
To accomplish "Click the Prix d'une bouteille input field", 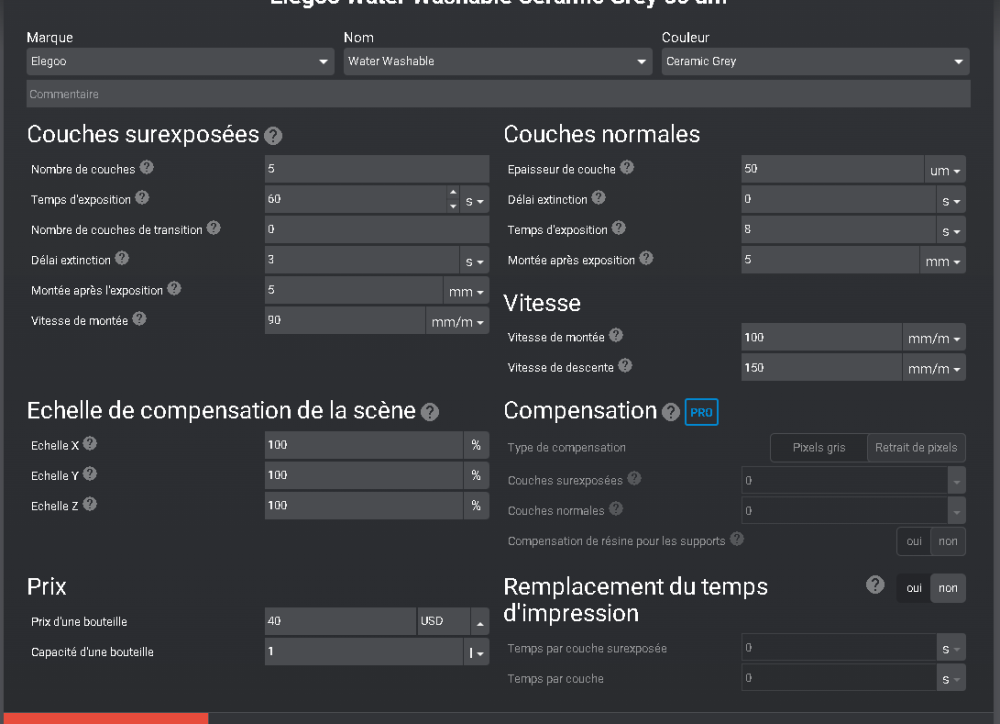I will tap(340, 621).
